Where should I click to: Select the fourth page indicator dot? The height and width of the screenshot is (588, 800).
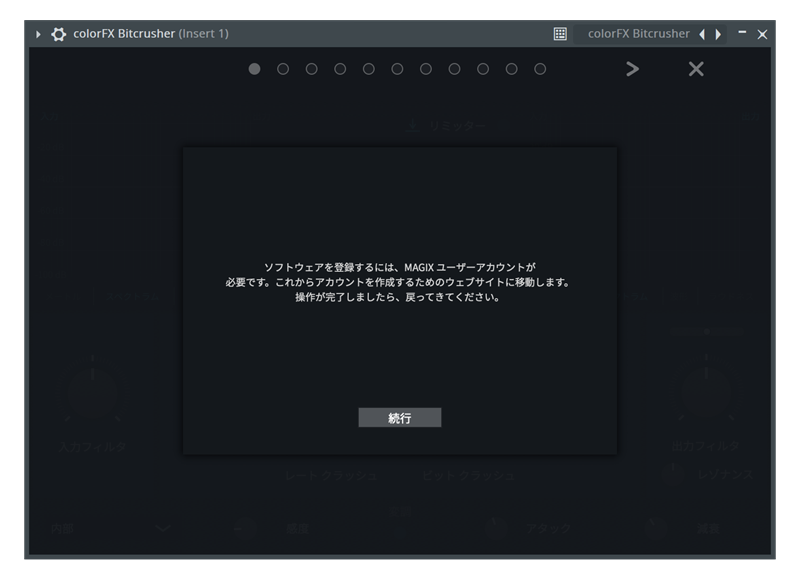click(x=340, y=69)
